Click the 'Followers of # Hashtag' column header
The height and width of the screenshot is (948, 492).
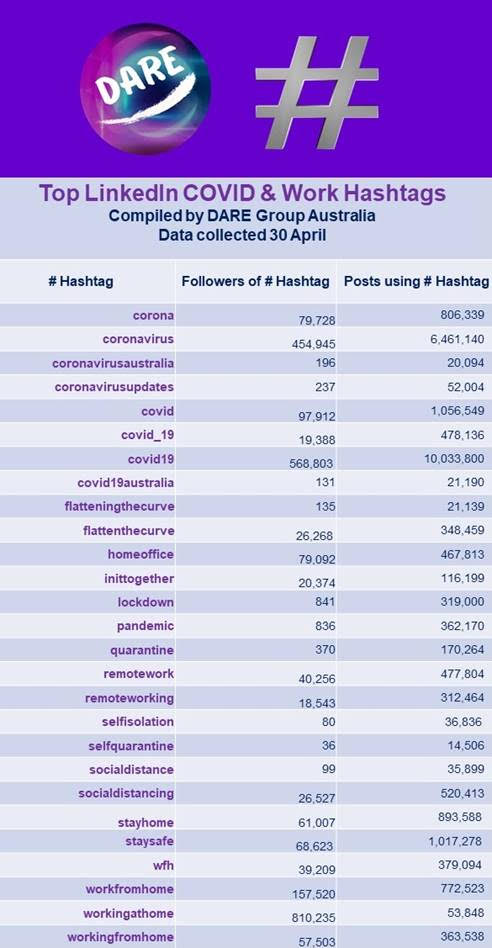[256, 281]
